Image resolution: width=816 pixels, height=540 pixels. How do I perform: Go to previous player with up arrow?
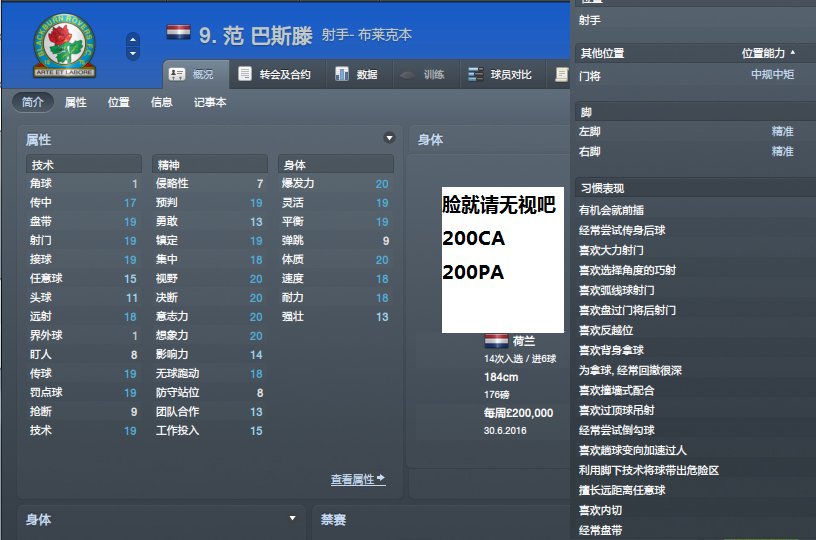click(x=133, y=40)
